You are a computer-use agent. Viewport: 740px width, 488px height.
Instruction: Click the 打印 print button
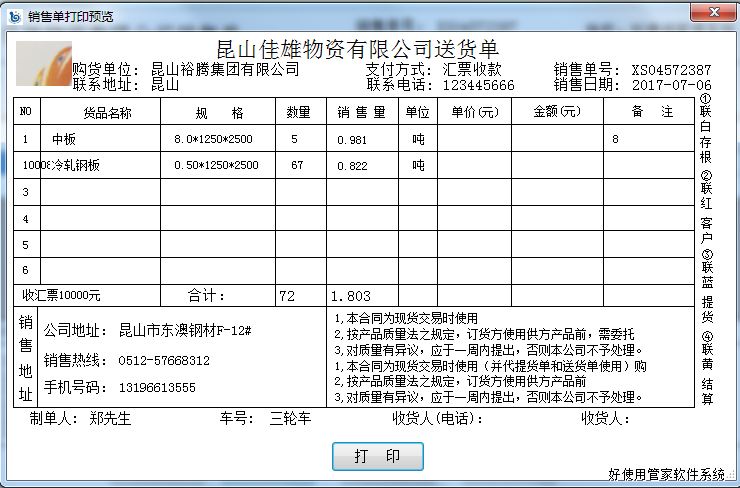point(377,456)
